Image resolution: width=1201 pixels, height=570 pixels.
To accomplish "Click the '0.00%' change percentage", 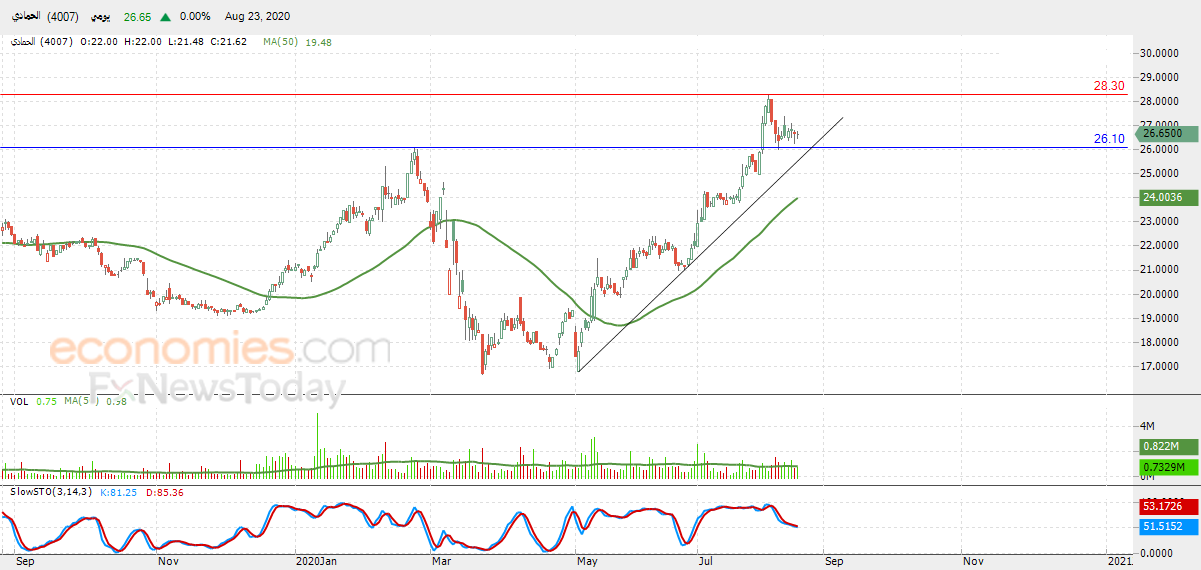I will (194, 17).
